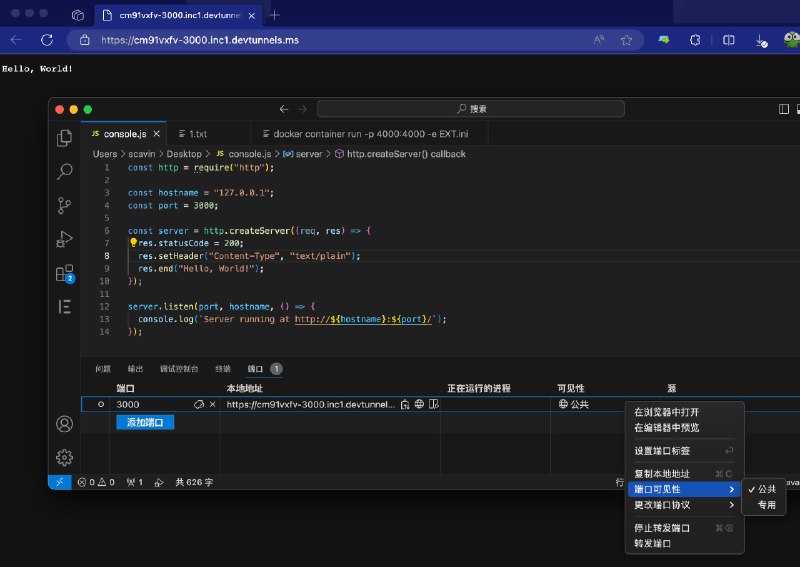Preview port 3000 in editor icon
The width and height of the screenshot is (800, 567).
[x=434, y=404]
